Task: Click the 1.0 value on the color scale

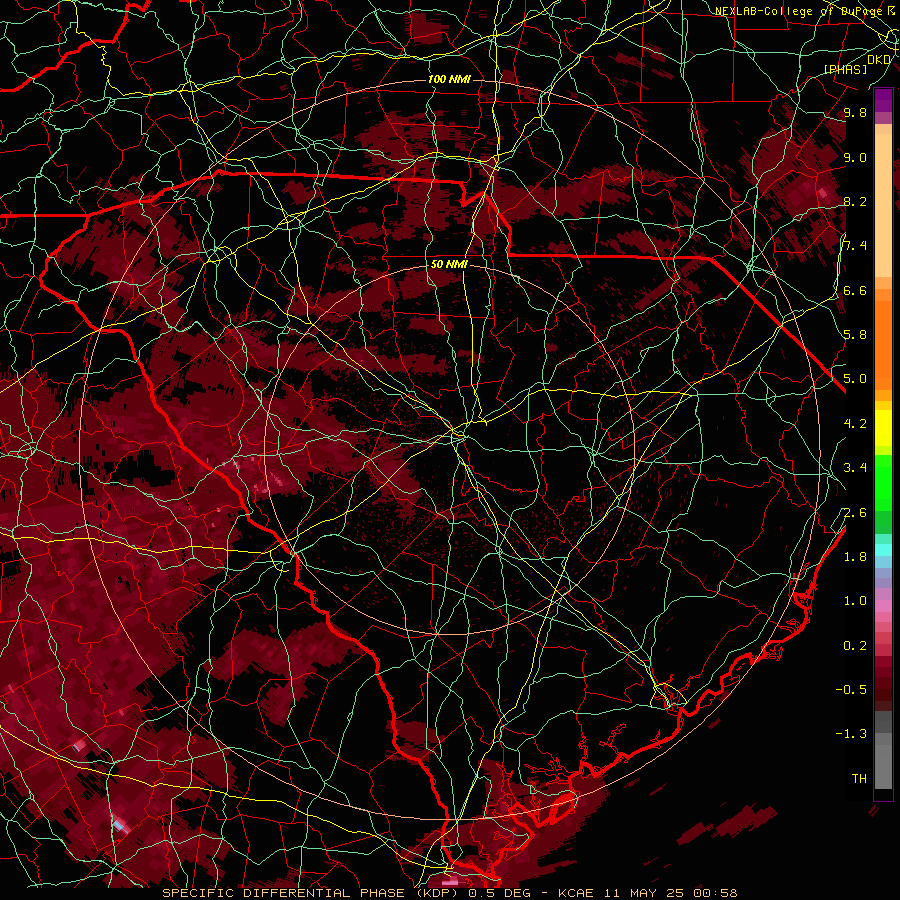Action: point(855,601)
